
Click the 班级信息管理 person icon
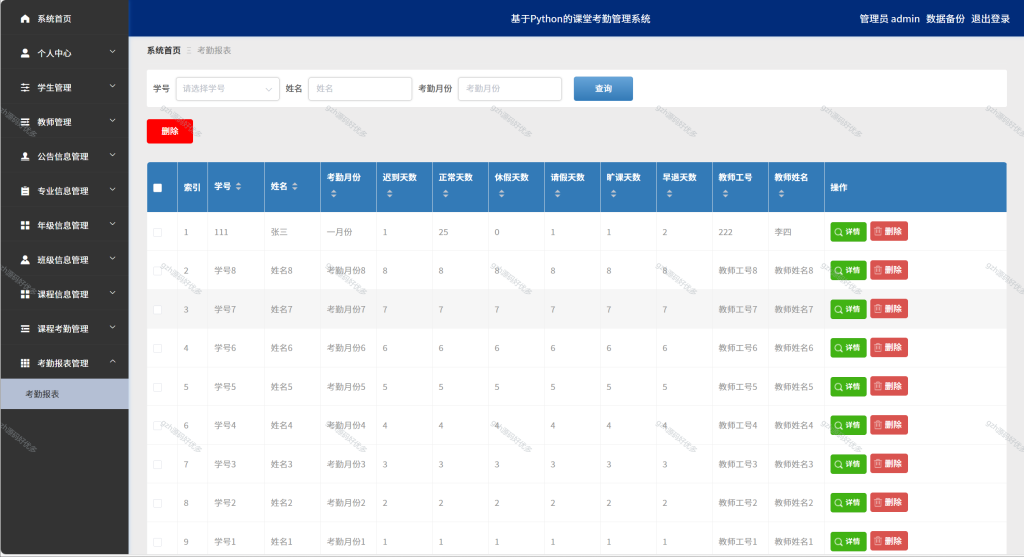(25, 260)
